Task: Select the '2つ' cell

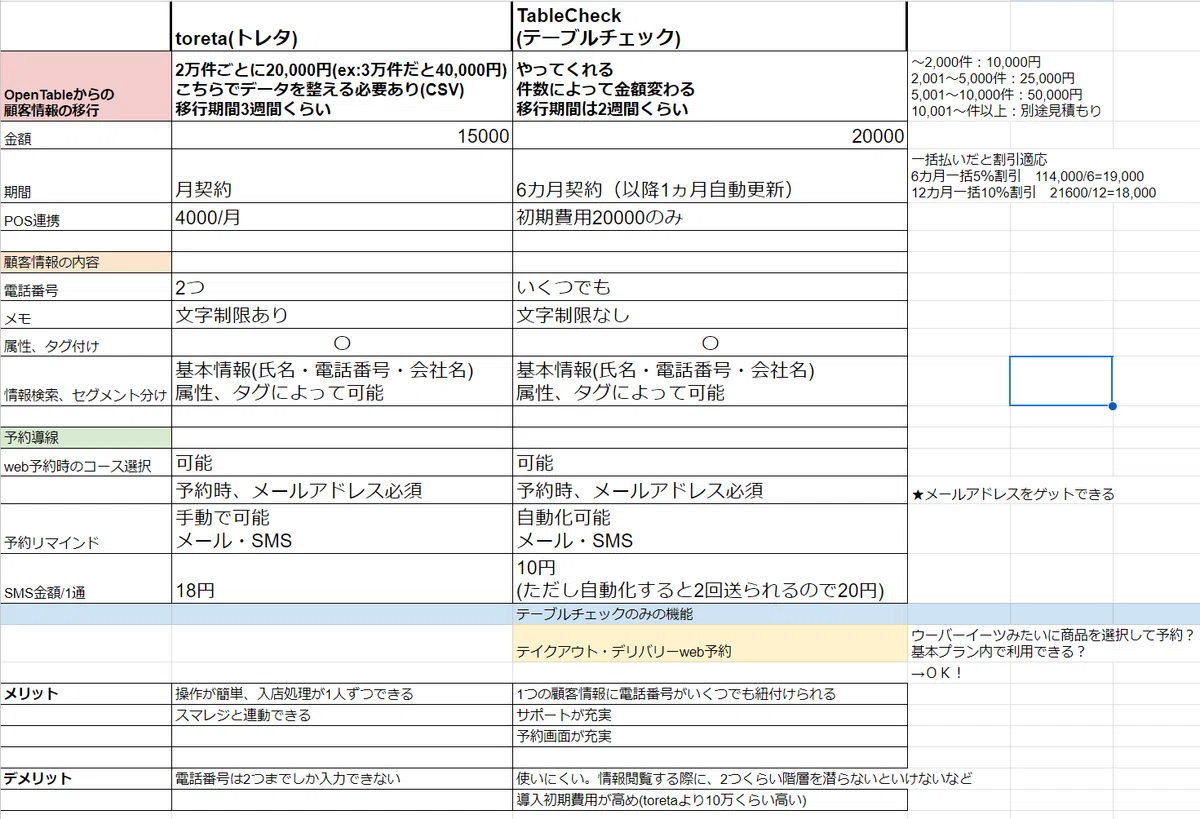Action: 341,288
